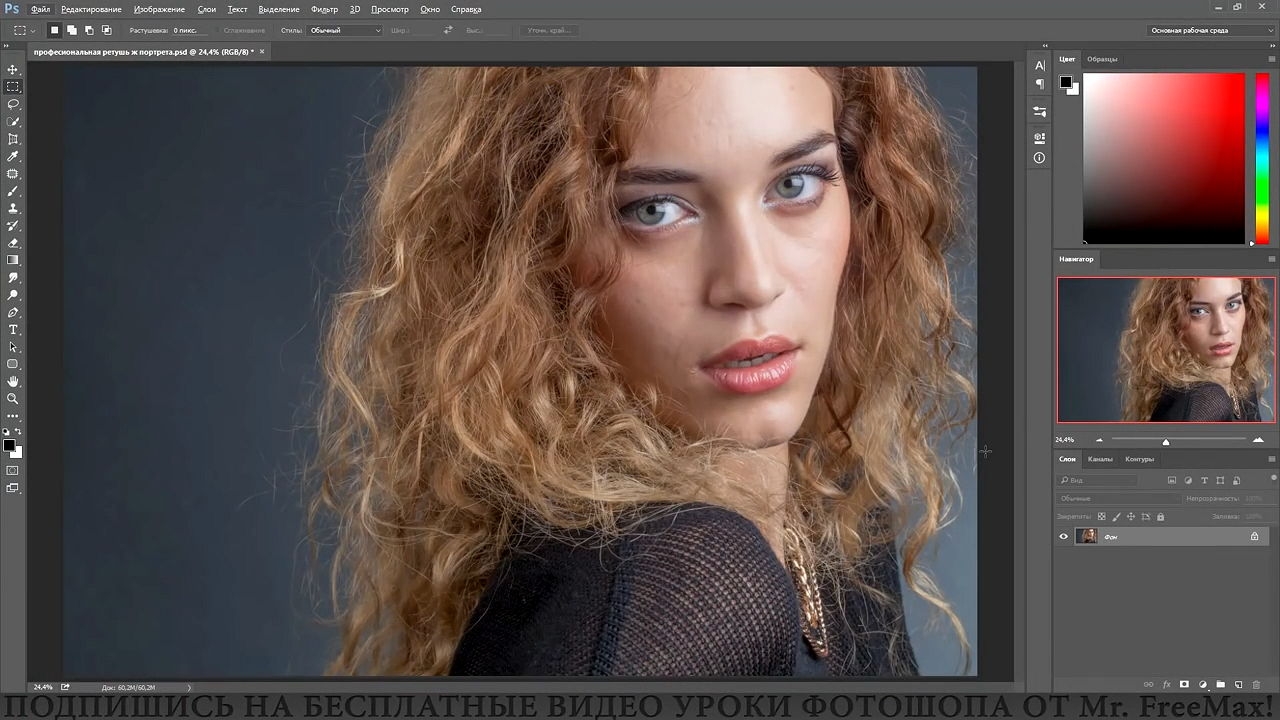Open the layer filter Вид dropdown
The width and height of the screenshot is (1280, 720).
click(1098, 480)
